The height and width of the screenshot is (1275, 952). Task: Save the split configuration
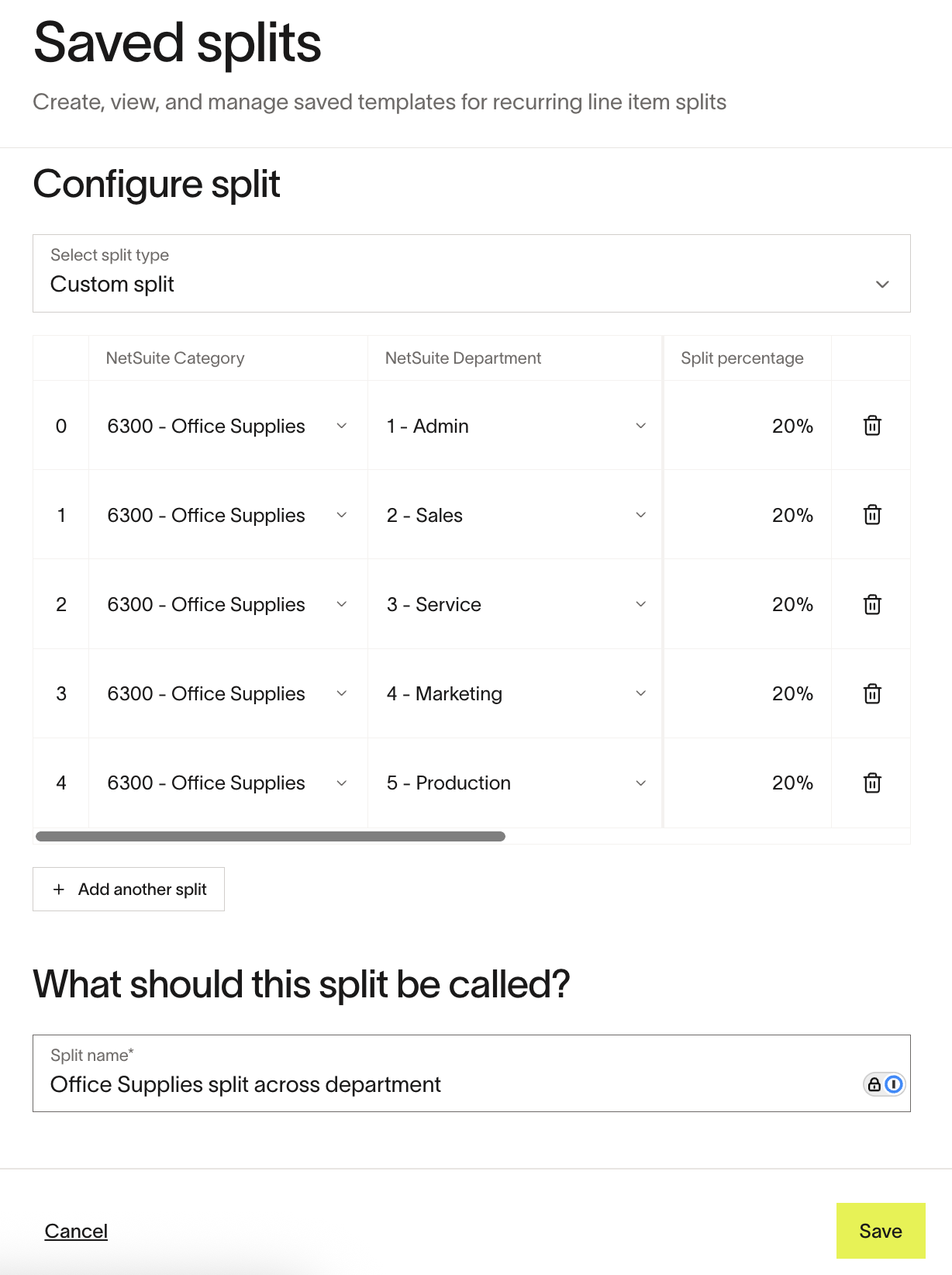click(880, 1231)
